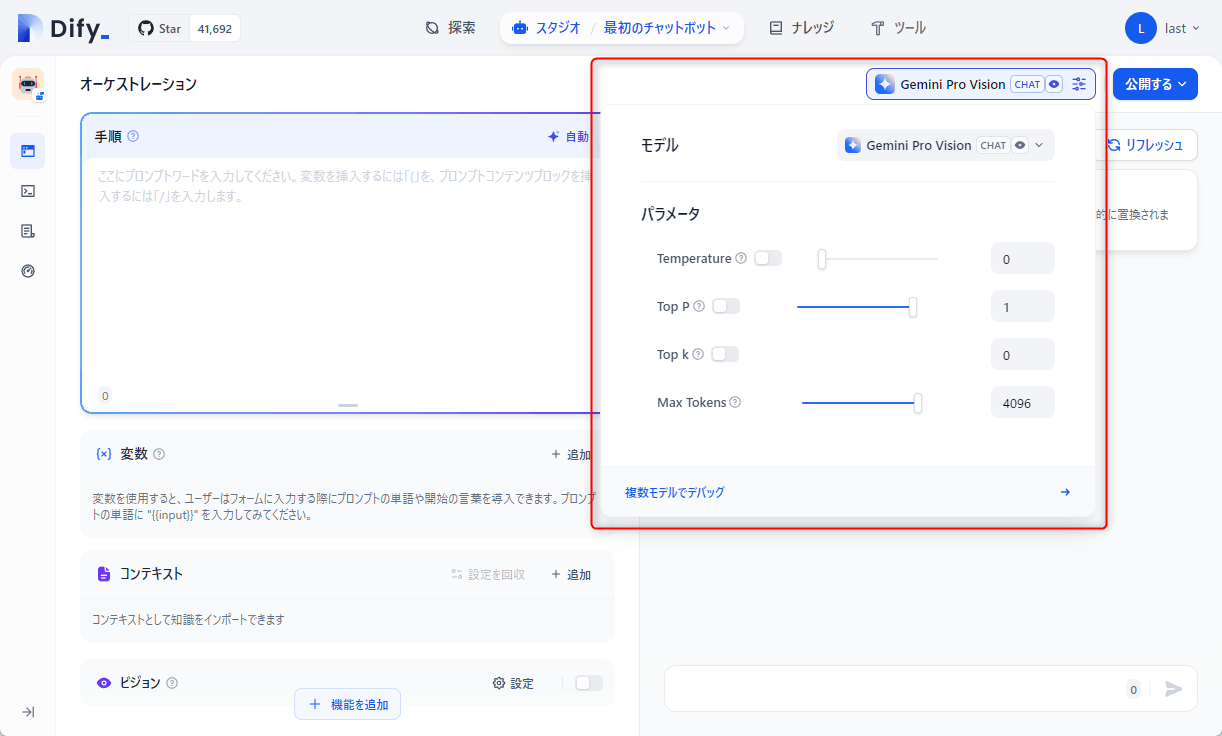Image resolution: width=1222 pixels, height=736 pixels.
Task: Open the 公開する publish dropdown
Action: click(x=1155, y=84)
